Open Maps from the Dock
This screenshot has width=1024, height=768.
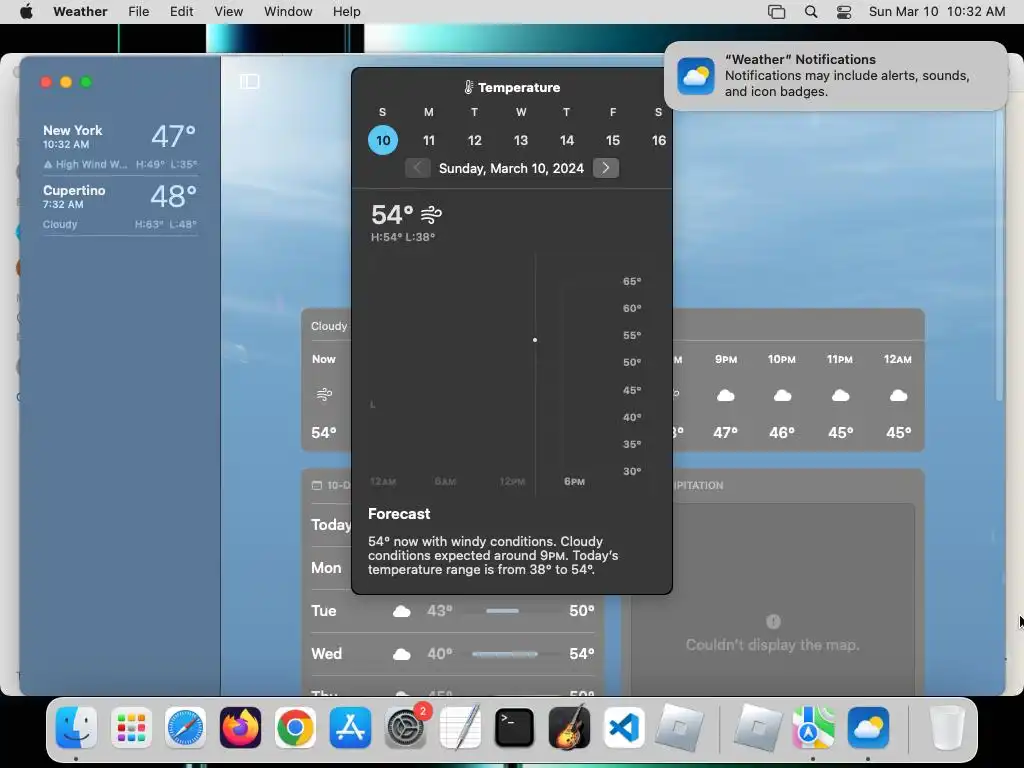[813, 728]
